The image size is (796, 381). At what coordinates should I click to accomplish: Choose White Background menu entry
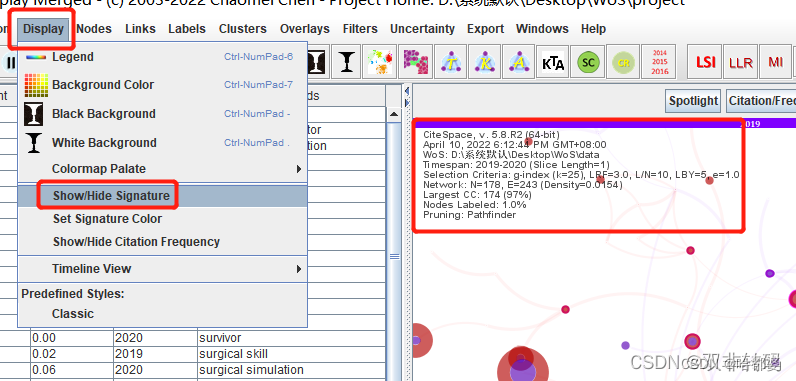[x=162, y=143]
